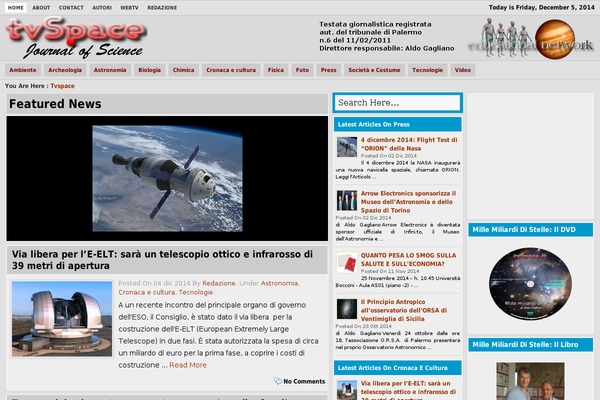Open the Cronaca e cultura tag in article meta

tap(147, 292)
